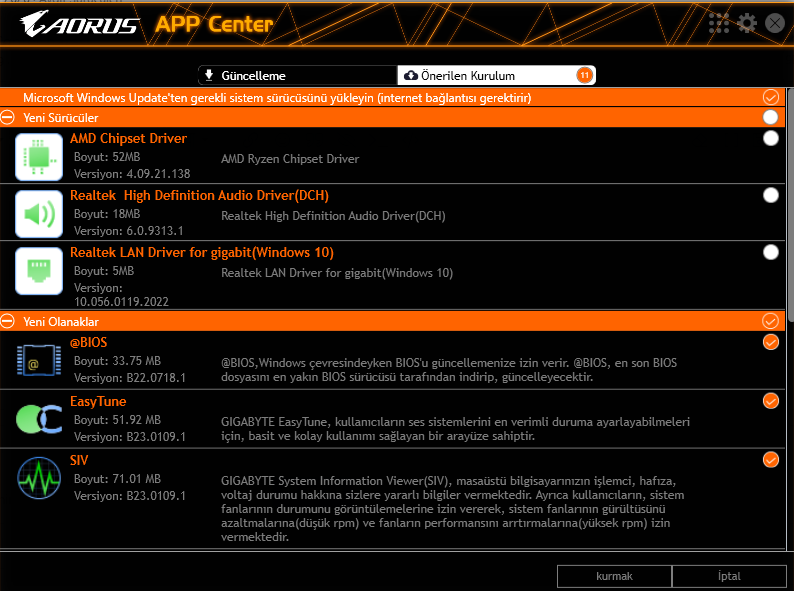Image resolution: width=794 pixels, height=591 pixels.
Task: Click the @BIOS chip icon
Action: [x=39, y=361]
